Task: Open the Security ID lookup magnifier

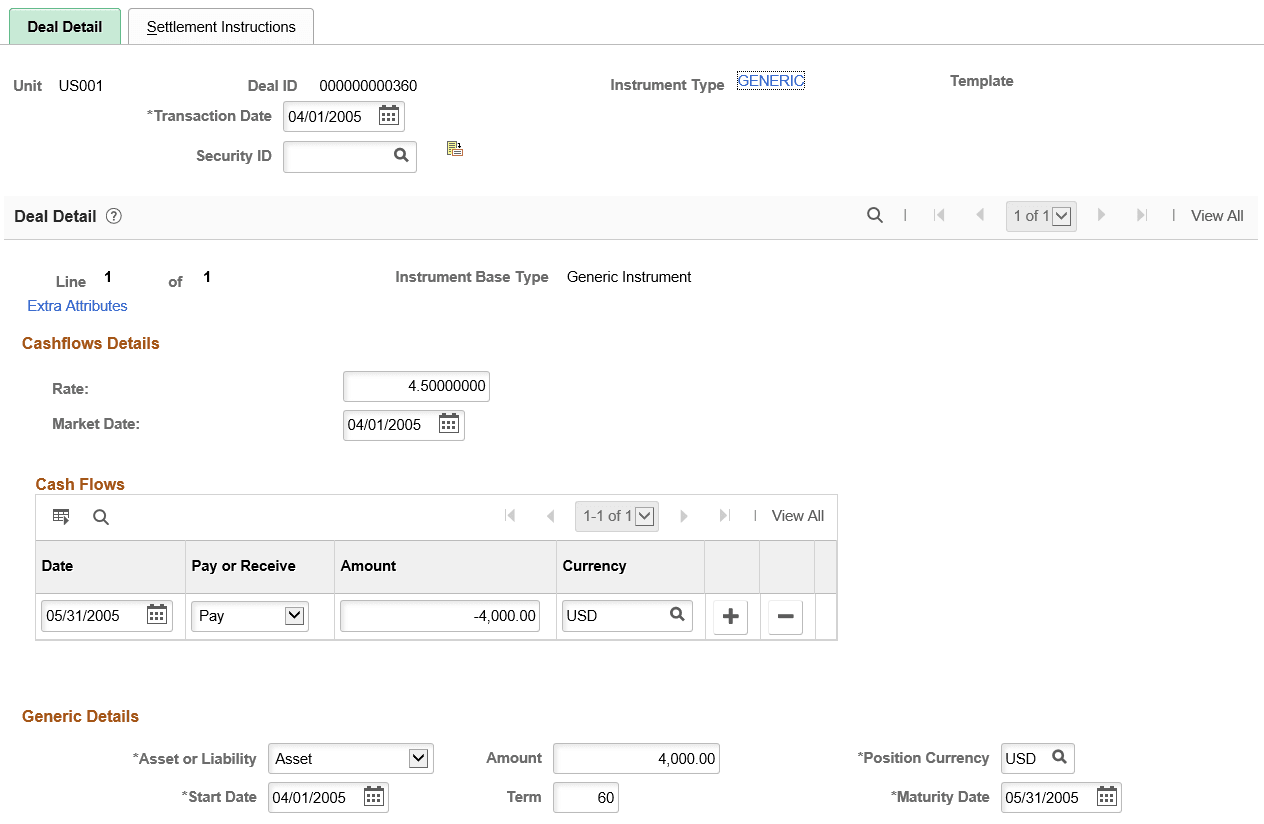Action: coord(401,156)
